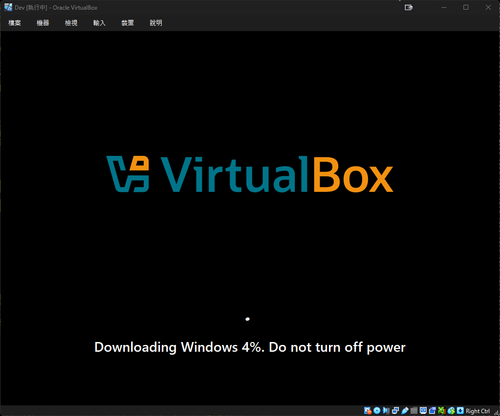Viewport: 500px width, 416px height.
Task: Open the 裝置 (Devices) menu
Action: click(127, 23)
